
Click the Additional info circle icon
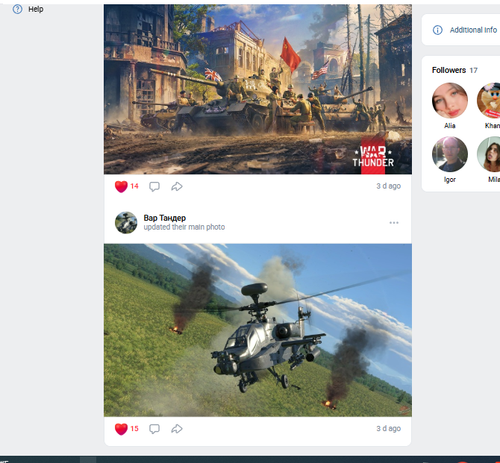point(437,30)
